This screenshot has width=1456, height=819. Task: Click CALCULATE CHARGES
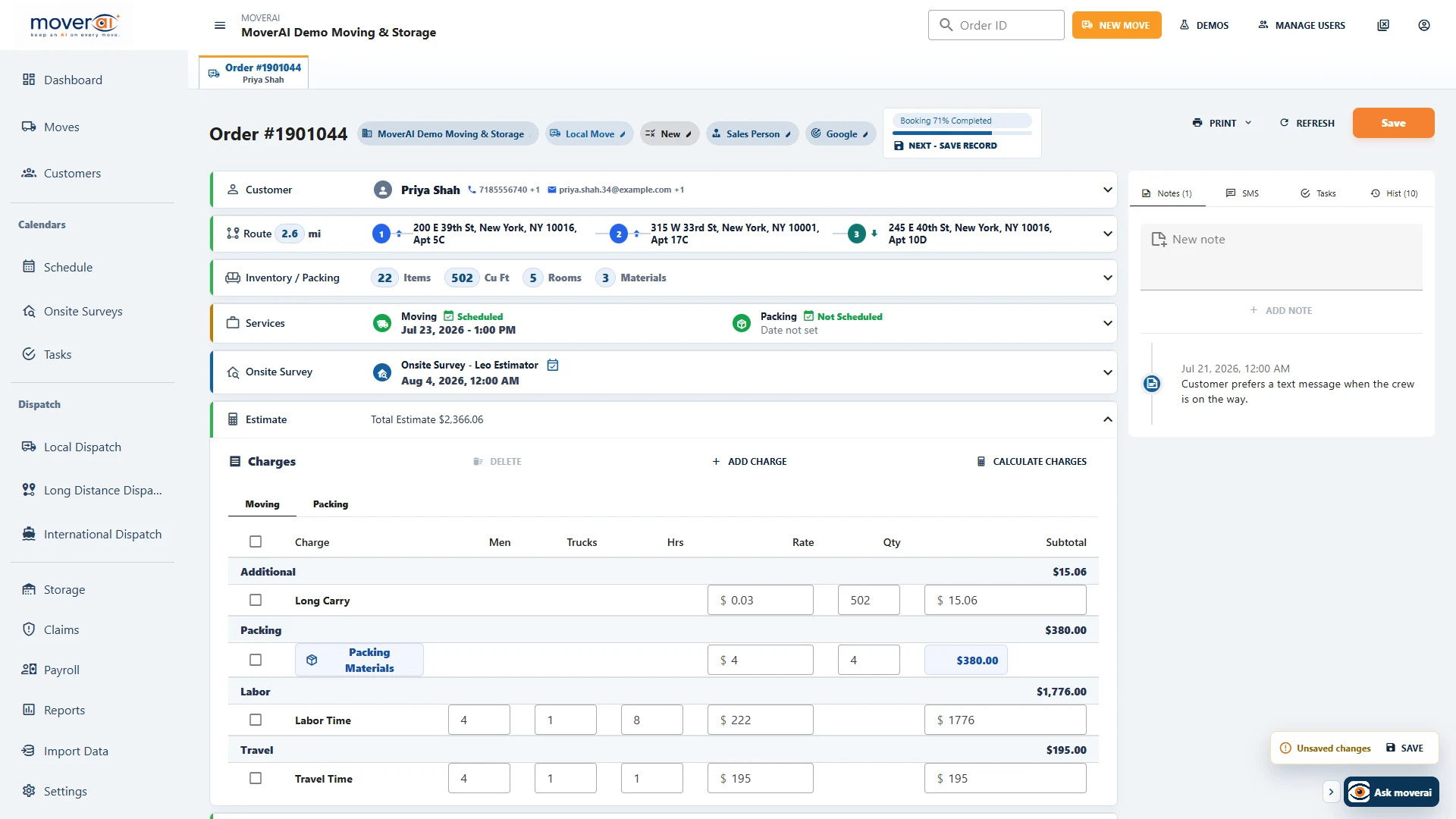click(x=1031, y=461)
